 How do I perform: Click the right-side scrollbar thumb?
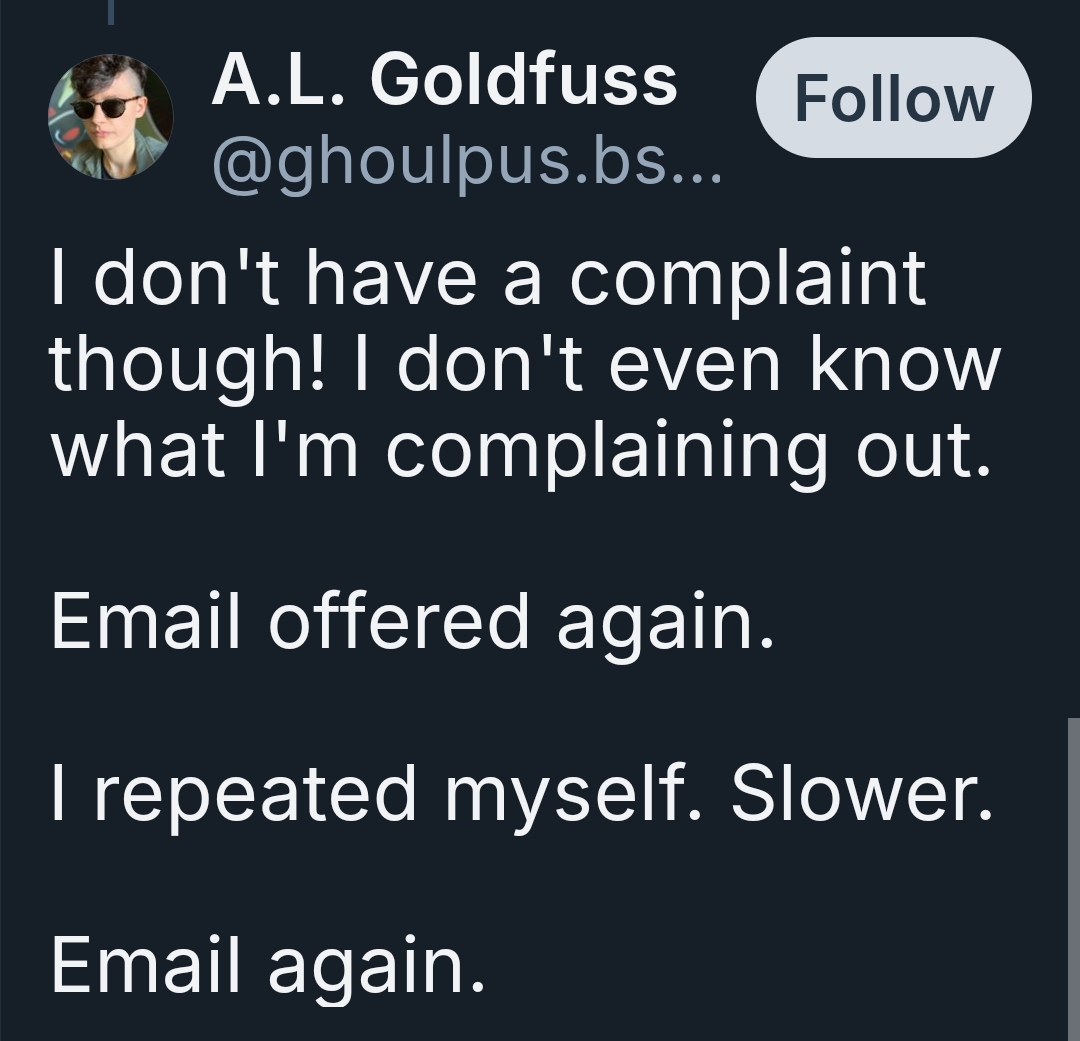click(1074, 879)
